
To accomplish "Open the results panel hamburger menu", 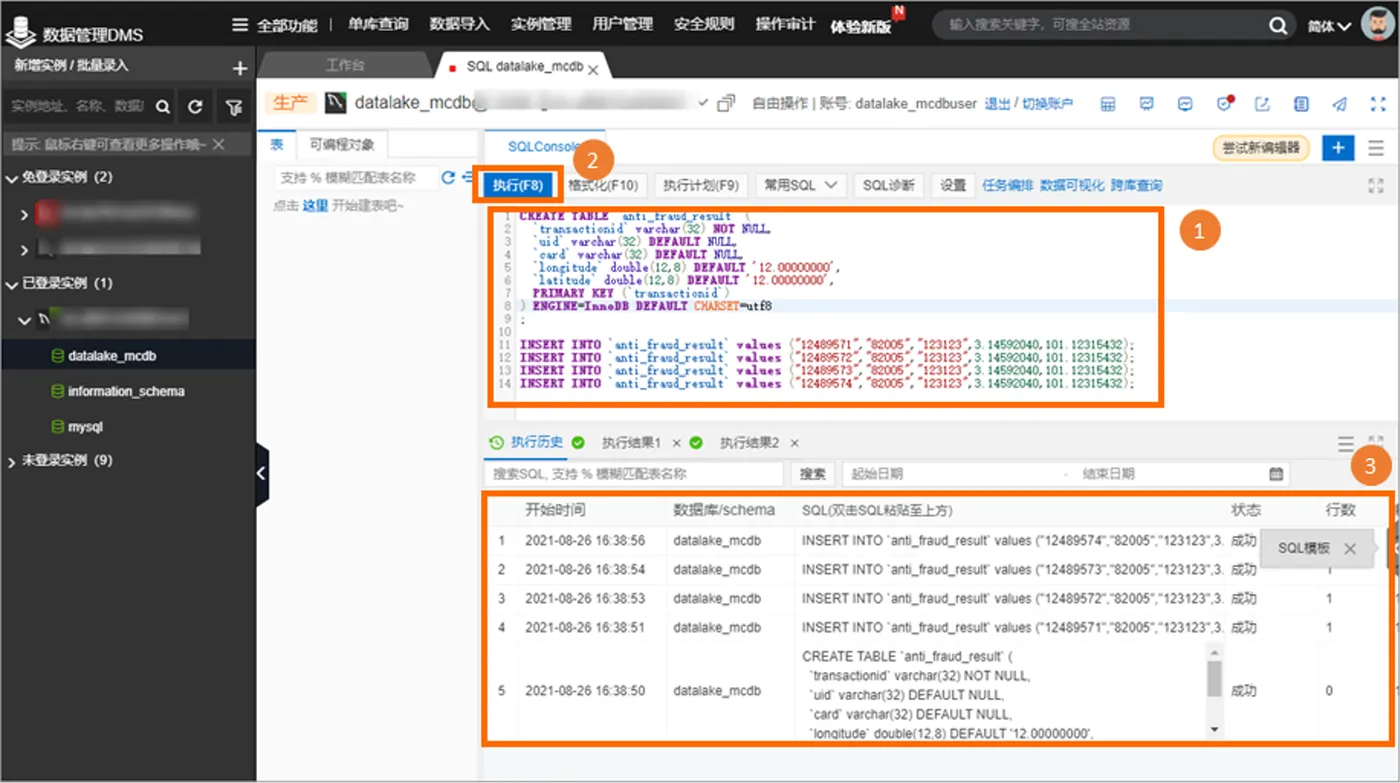I will coord(1346,443).
